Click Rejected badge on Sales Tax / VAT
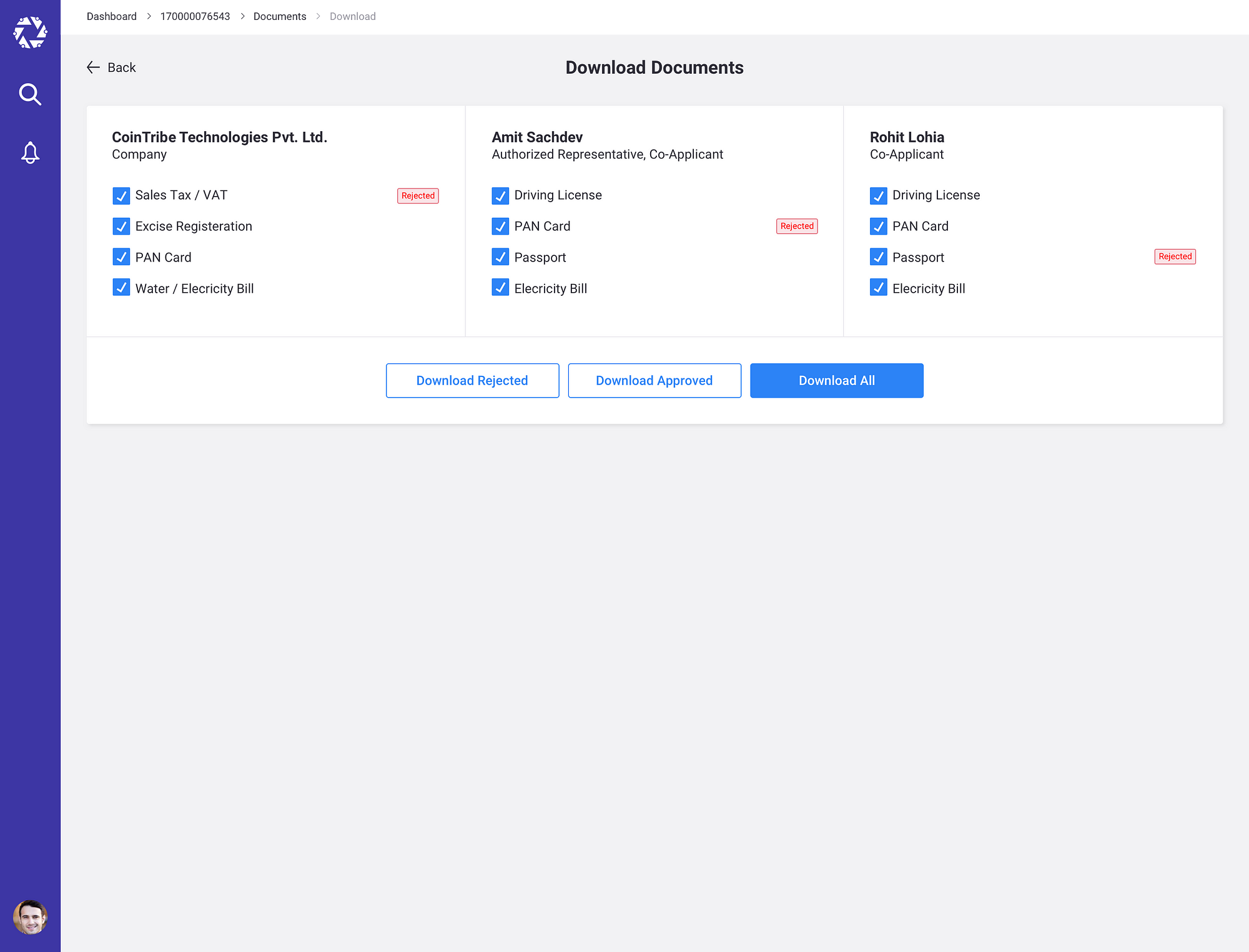 click(418, 195)
